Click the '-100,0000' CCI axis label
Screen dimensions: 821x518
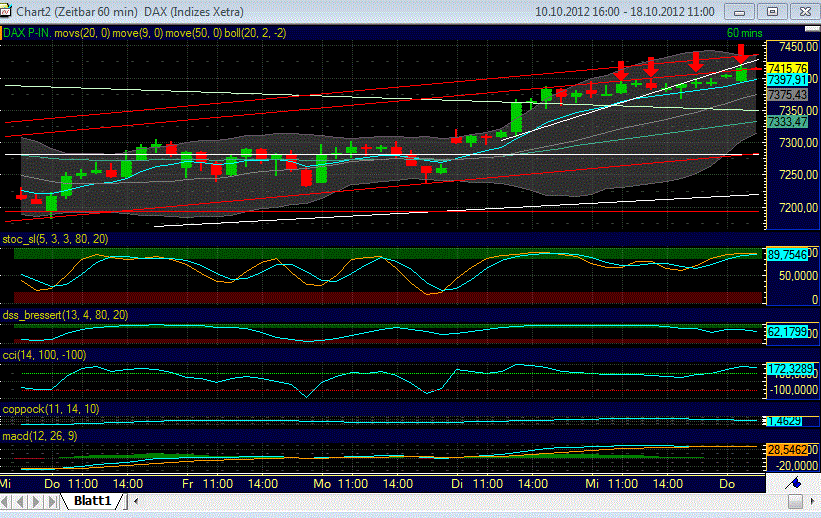click(x=794, y=390)
